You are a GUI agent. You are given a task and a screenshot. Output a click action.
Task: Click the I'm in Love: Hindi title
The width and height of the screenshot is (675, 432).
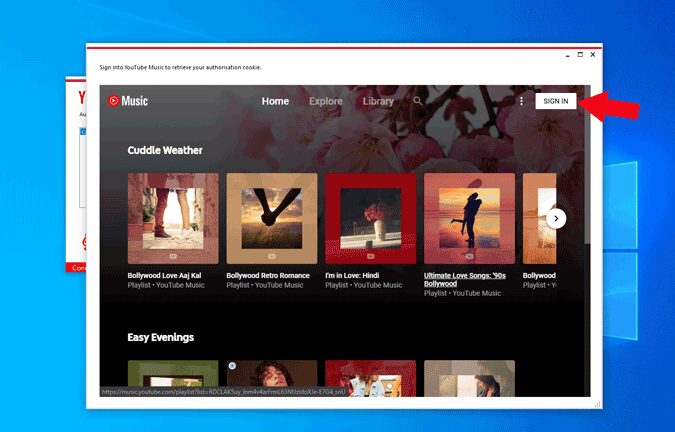352,275
